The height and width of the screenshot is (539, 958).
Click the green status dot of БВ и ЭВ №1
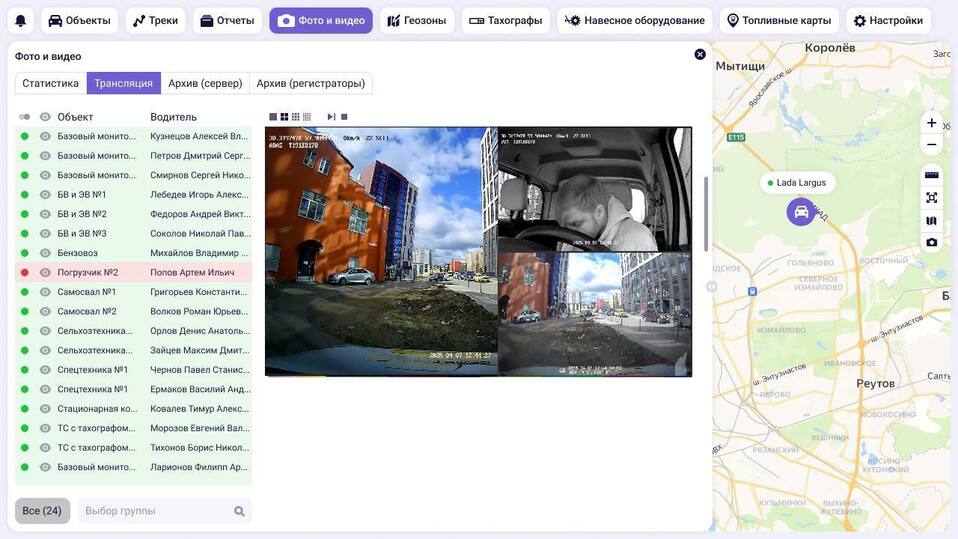tap(24, 194)
